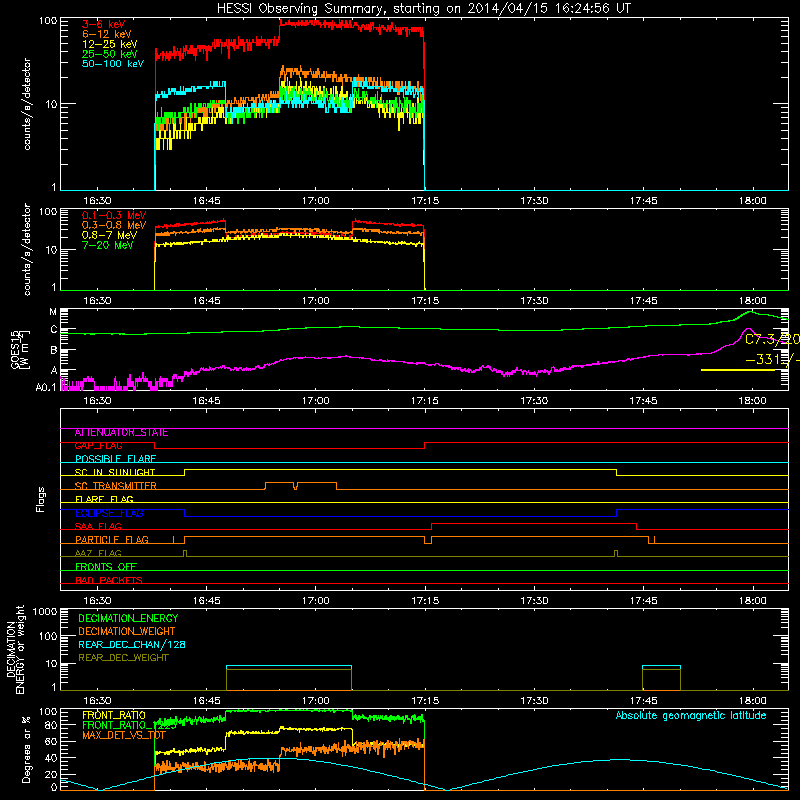This screenshot has width=800, height=800.
Task: Select the GAP_FLAG label
Action: [98, 446]
